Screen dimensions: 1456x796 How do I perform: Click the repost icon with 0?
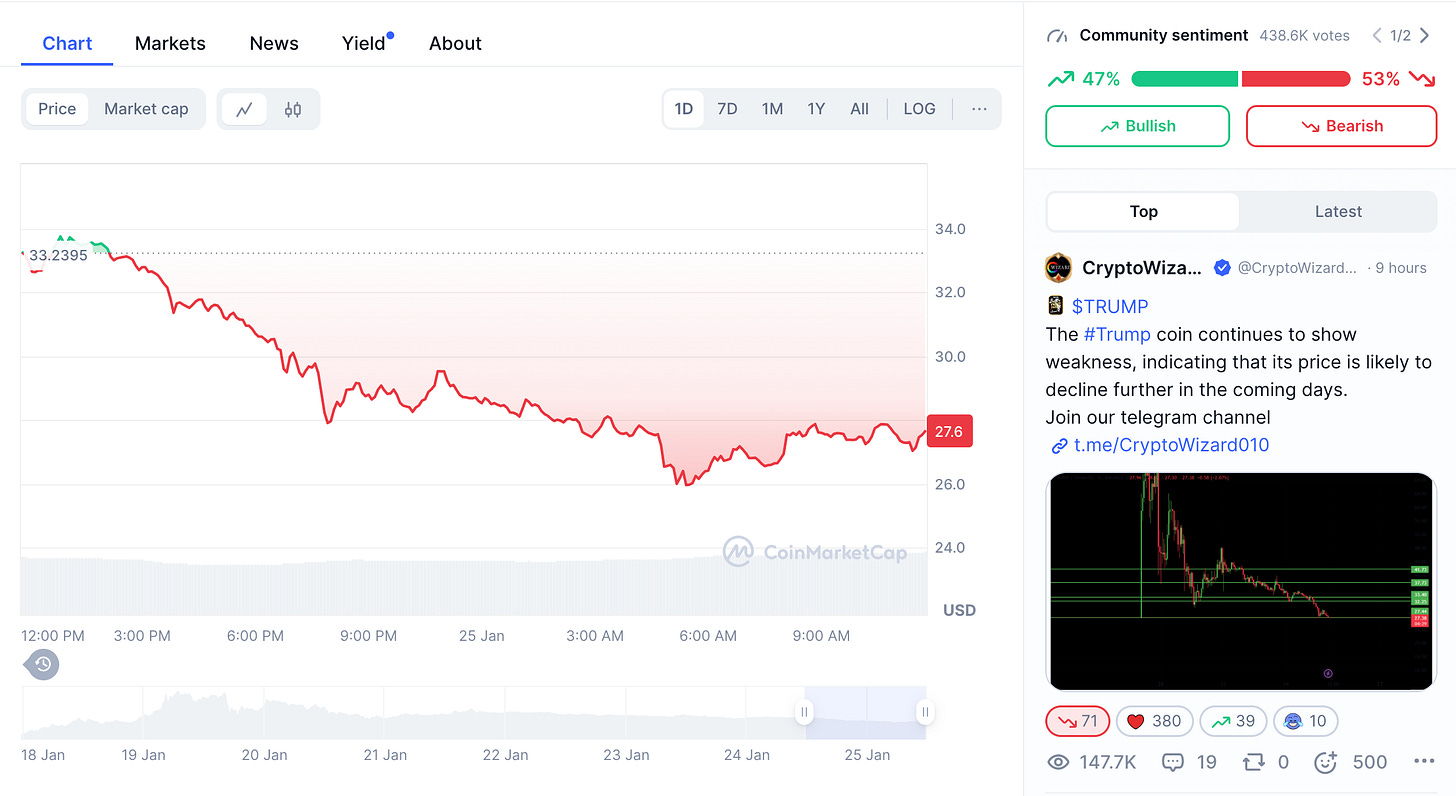1253,763
